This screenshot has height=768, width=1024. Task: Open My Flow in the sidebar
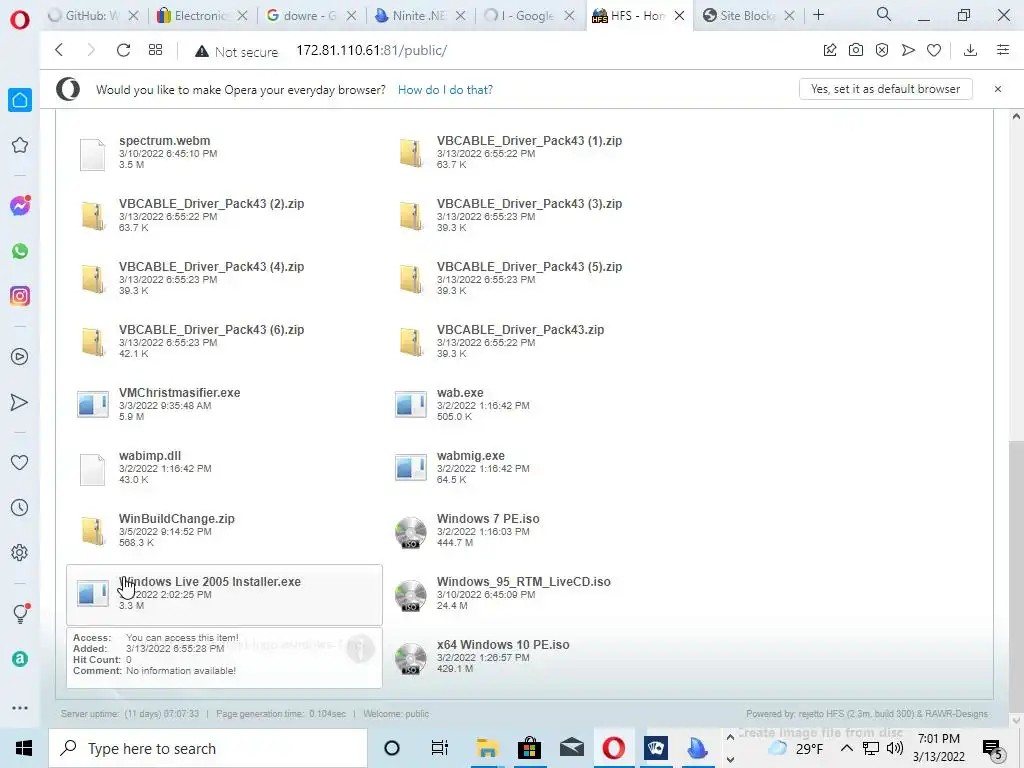[x=20, y=402]
